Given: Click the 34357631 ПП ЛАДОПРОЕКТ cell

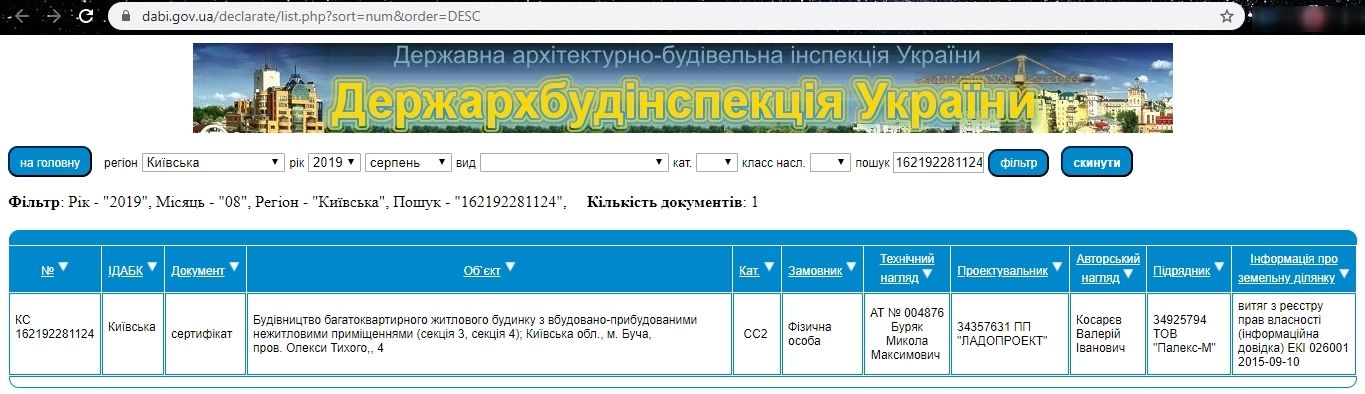Looking at the screenshot, I should tap(1010, 334).
